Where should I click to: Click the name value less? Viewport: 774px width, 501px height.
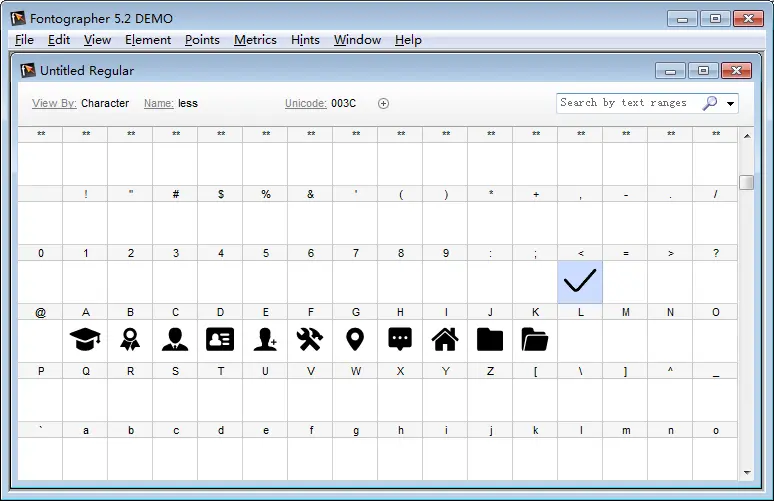tap(188, 103)
